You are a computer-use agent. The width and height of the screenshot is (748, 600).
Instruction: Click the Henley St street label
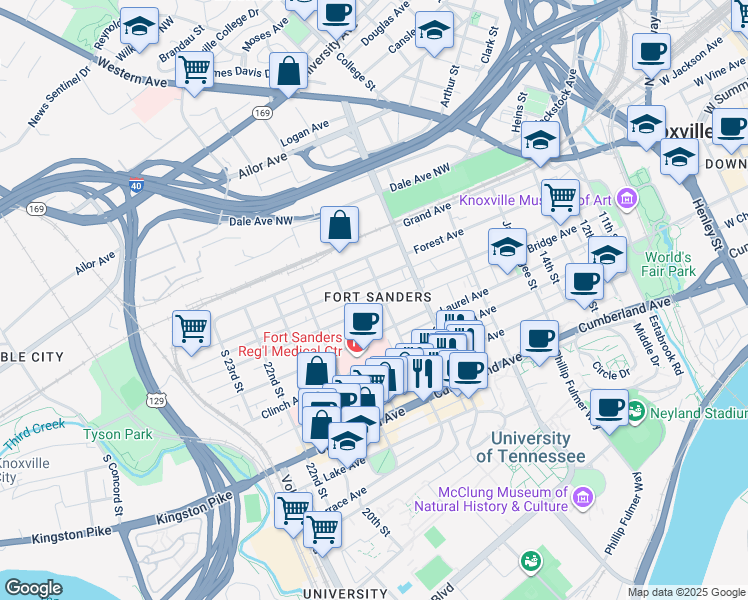coord(707,224)
